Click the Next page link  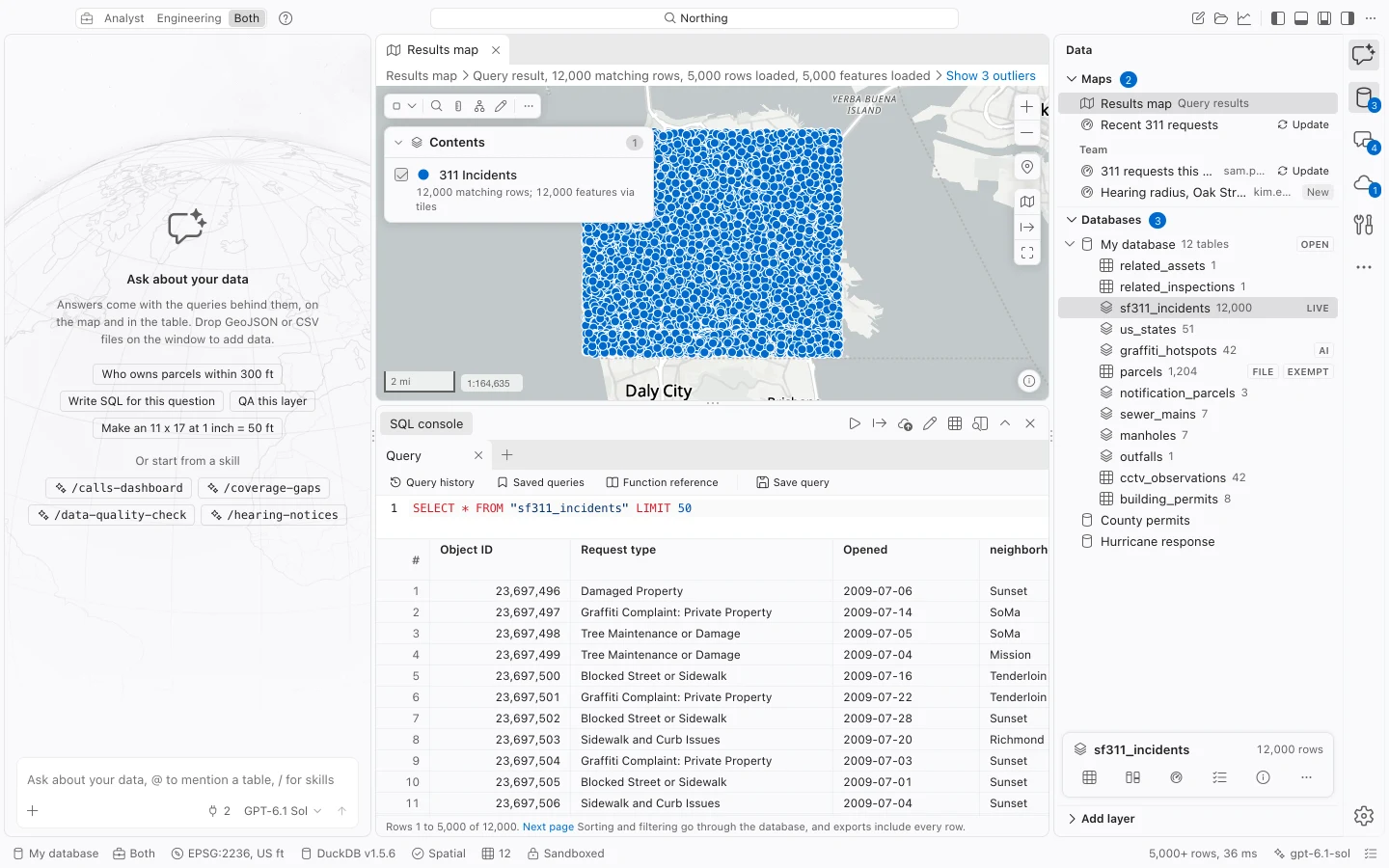pos(548,827)
